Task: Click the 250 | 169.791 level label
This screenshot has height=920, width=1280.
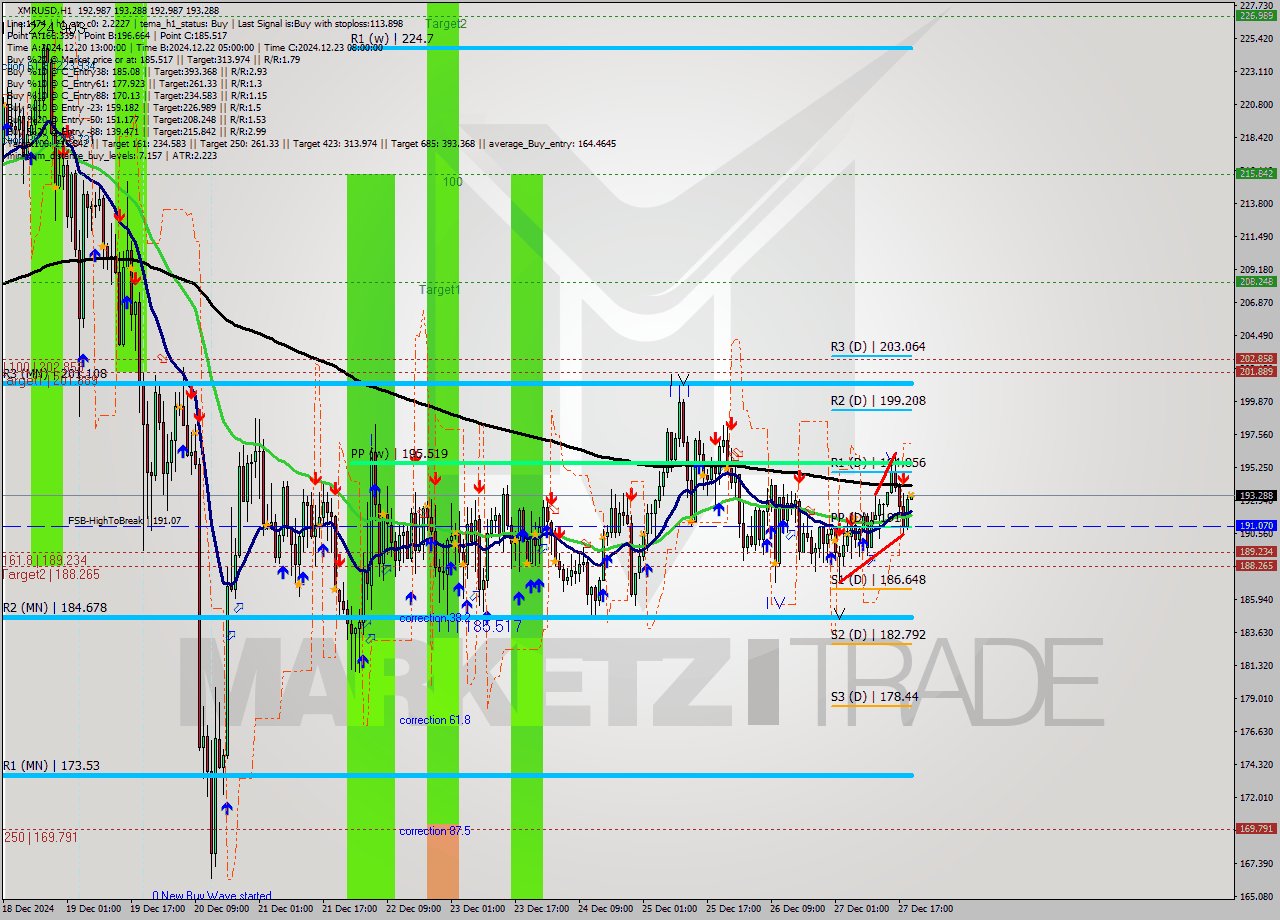Action: pyautogui.click(x=40, y=838)
